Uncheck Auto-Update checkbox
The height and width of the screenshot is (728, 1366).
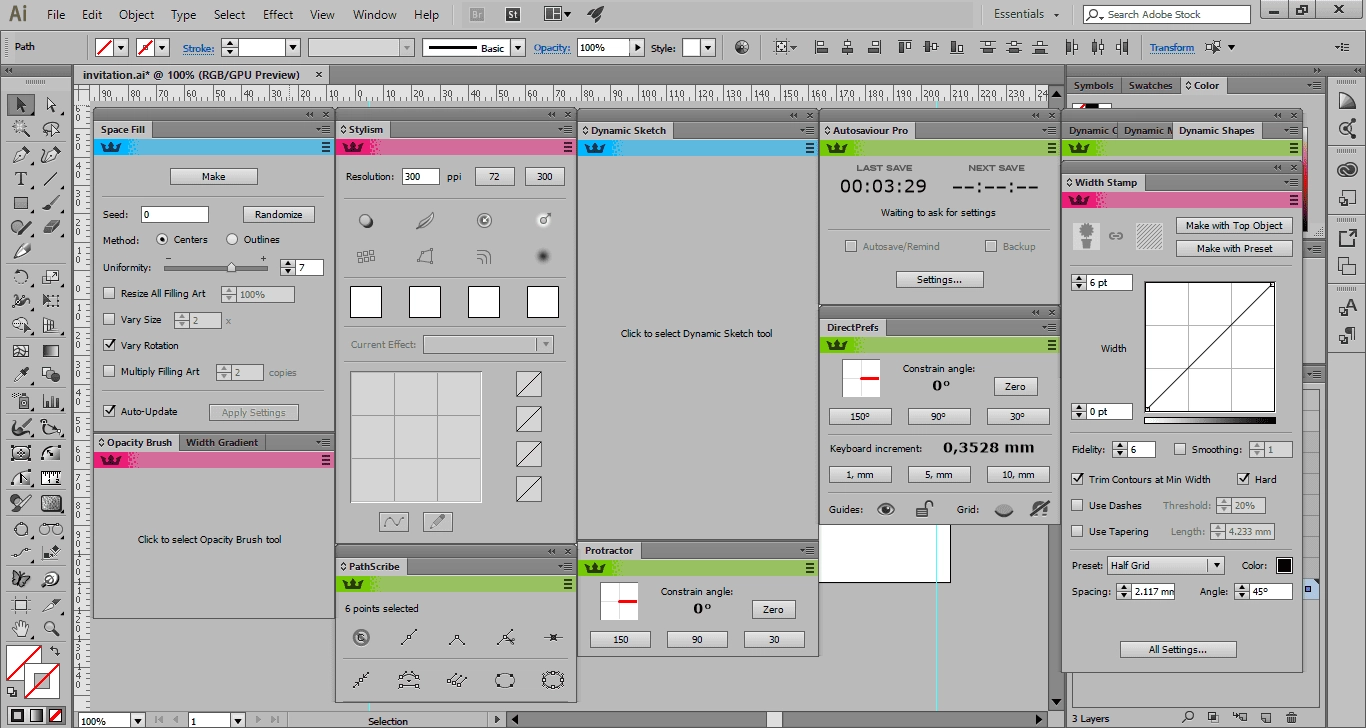click(110, 411)
